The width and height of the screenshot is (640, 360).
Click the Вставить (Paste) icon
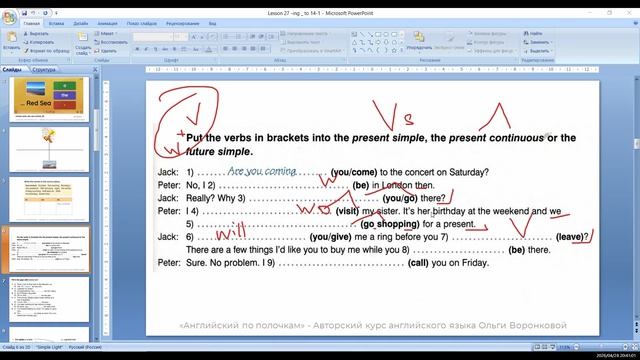tap(11, 42)
